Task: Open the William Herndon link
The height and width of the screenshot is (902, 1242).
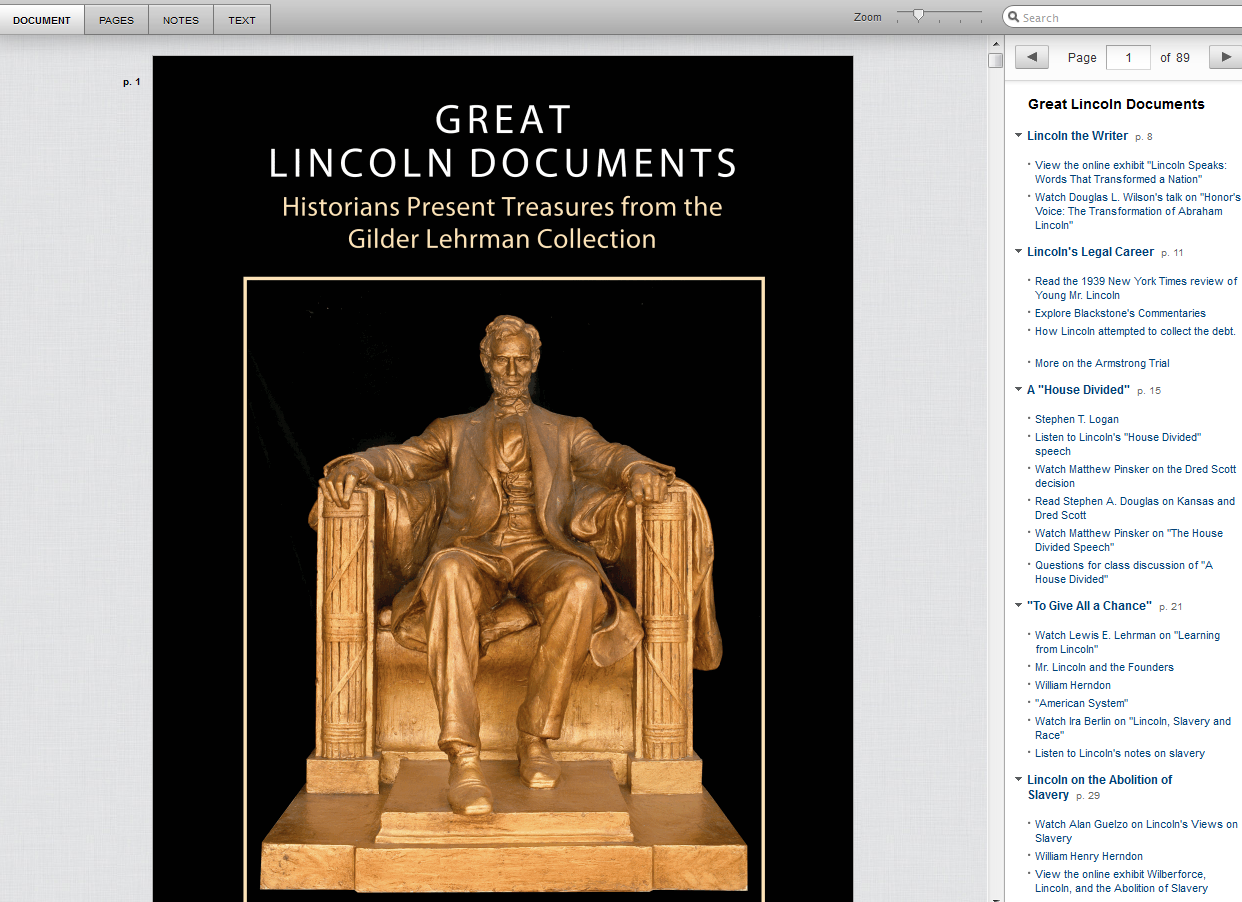Action: coord(1073,685)
